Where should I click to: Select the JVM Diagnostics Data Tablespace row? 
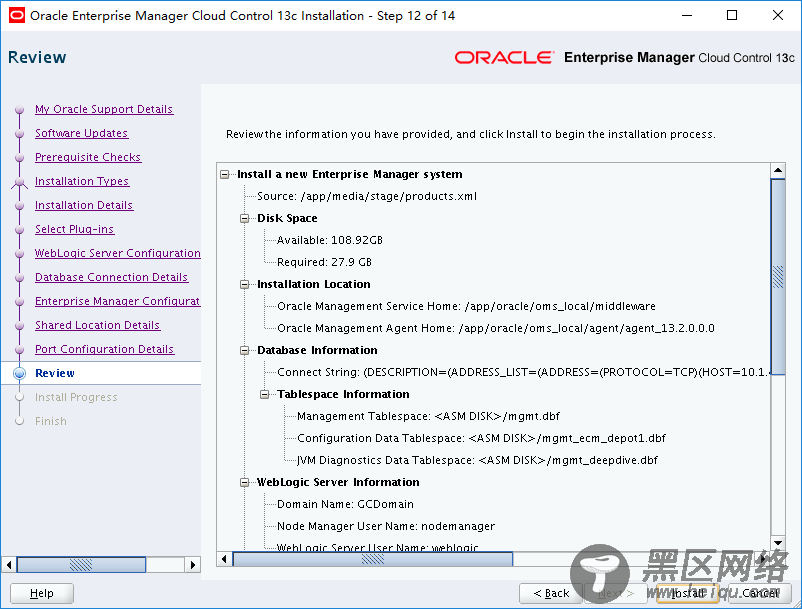click(477, 460)
